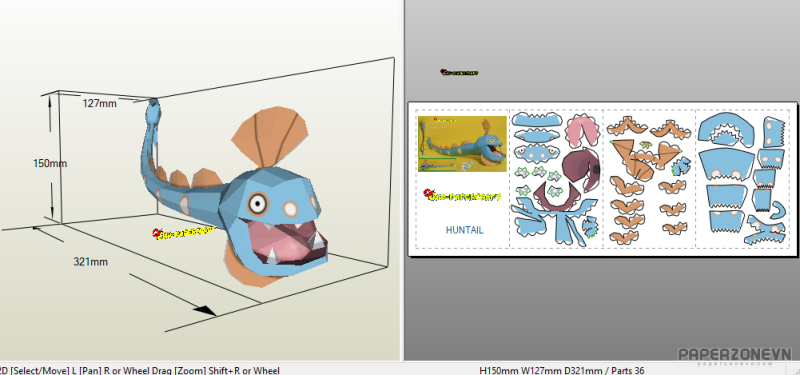Click the 127mm width dimension label
The width and height of the screenshot is (800, 375).
pyautogui.click(x=99, y=104)
